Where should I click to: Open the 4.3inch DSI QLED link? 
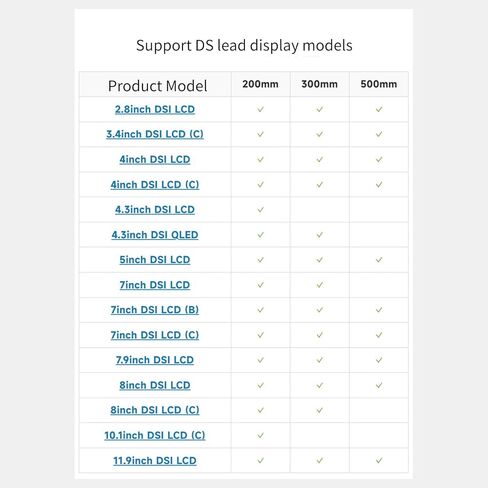click(155, 235)
